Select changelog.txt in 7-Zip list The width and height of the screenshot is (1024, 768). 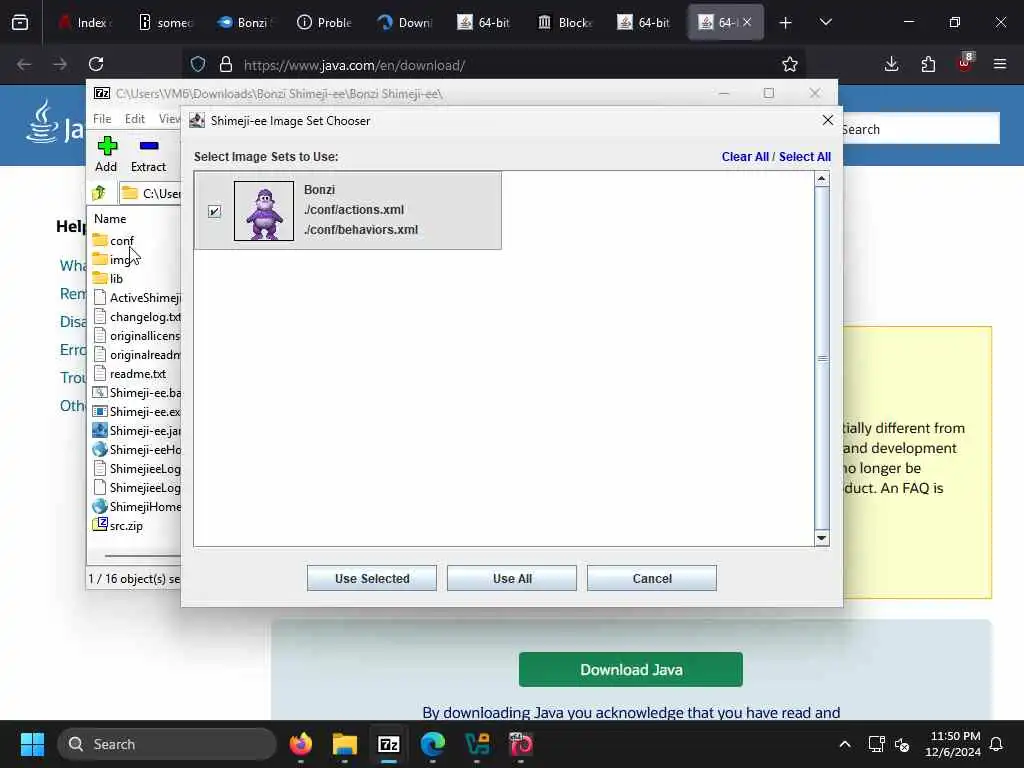[136, 316]
